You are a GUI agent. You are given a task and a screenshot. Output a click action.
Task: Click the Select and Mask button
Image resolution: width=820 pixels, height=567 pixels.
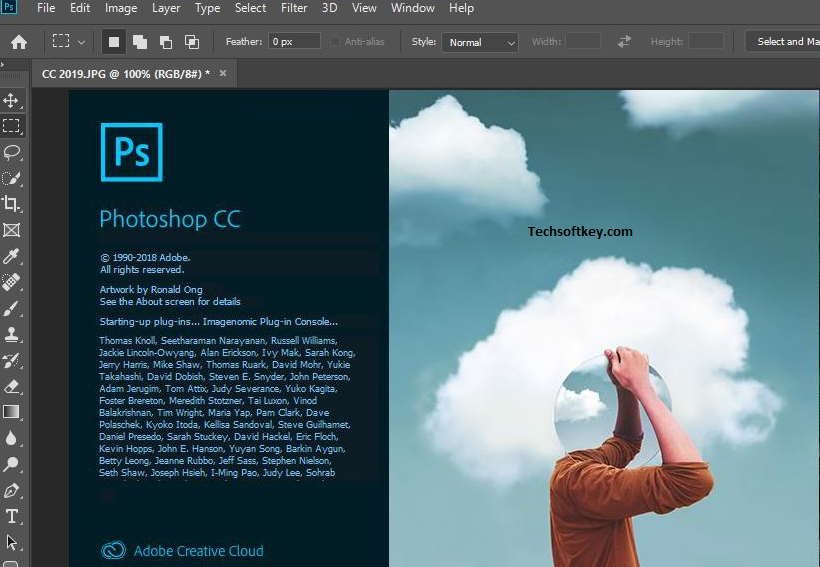tap(782, 41)
